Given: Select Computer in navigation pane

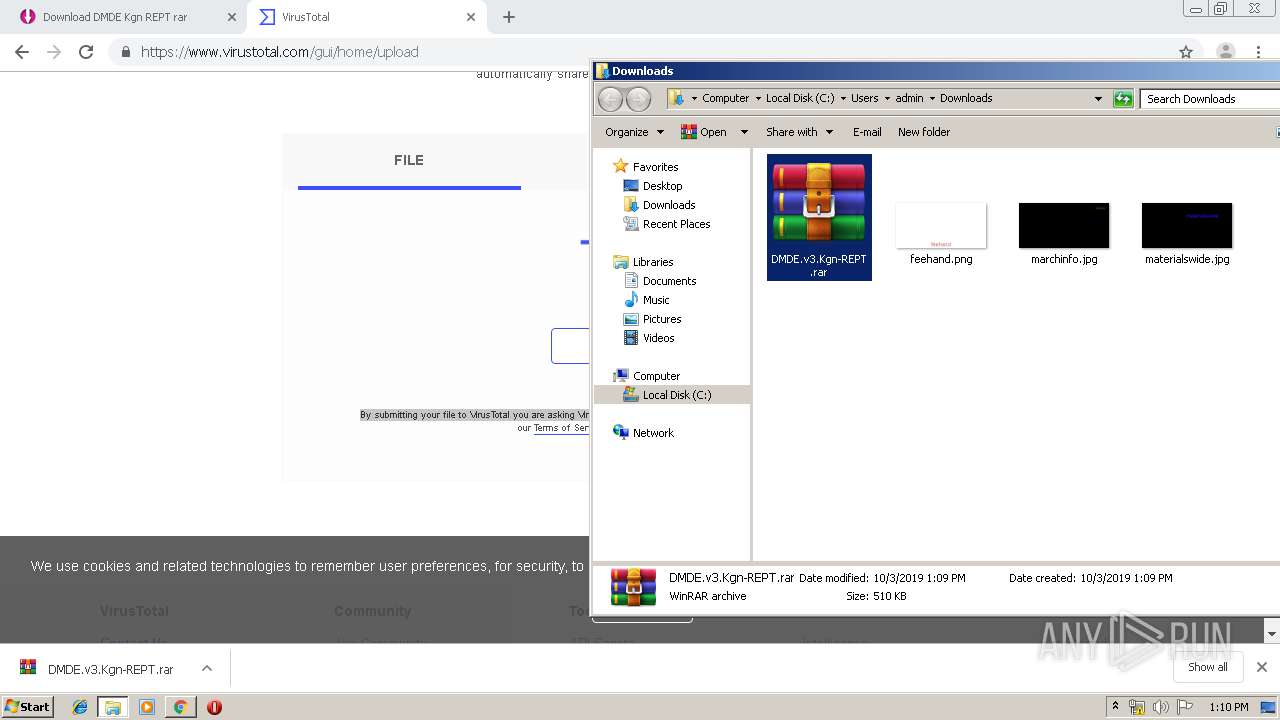Looking at the screenshot, I should click(656, 376).
